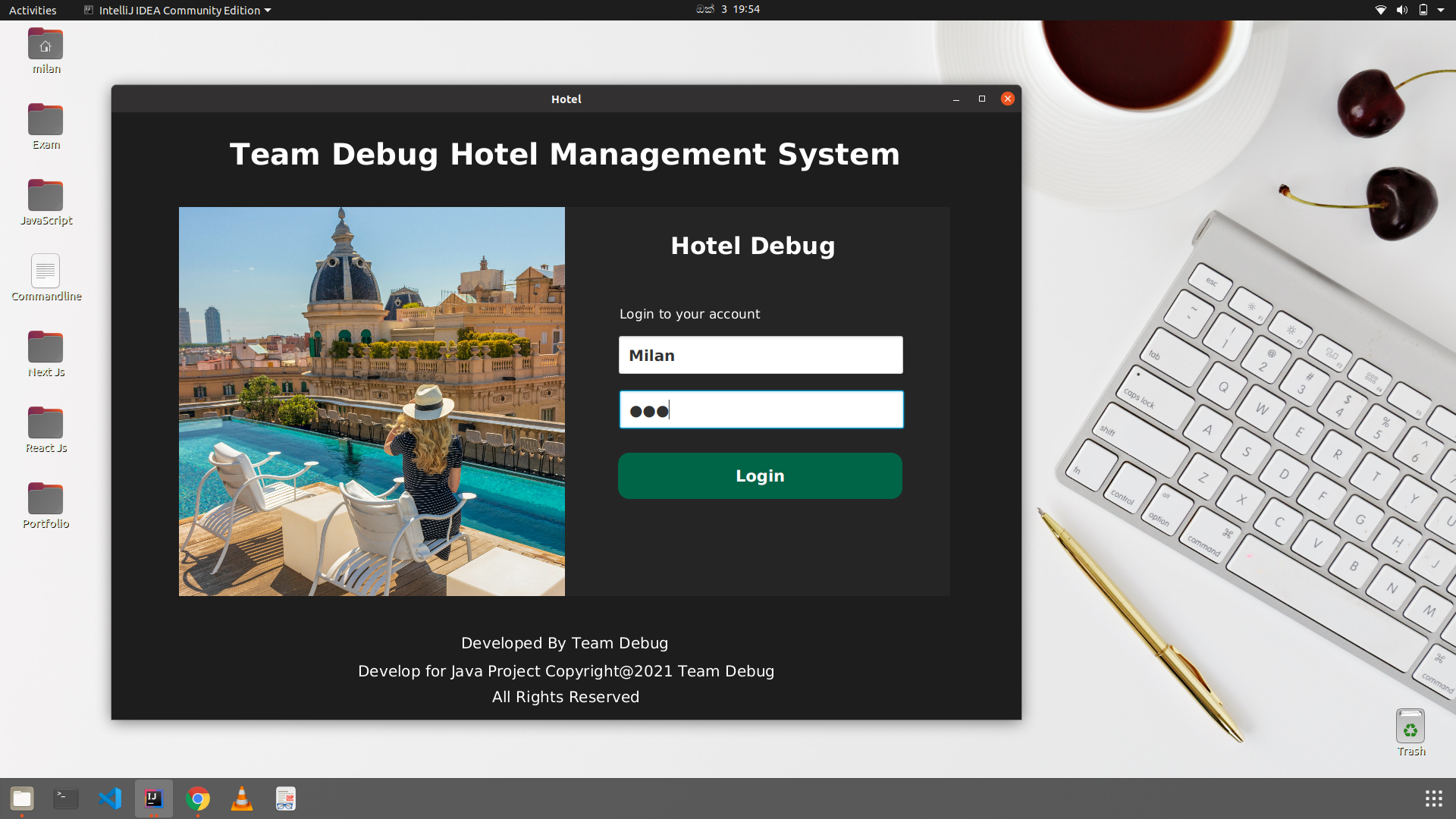Open the Files manager from the dock
This screenshot has width=1456, height=819.
click(21, 798)
